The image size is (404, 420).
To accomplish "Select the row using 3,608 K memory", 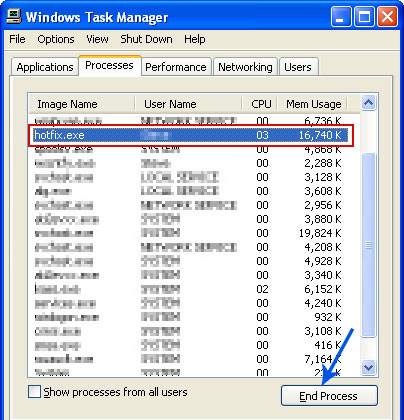I will tap(188, 191).
